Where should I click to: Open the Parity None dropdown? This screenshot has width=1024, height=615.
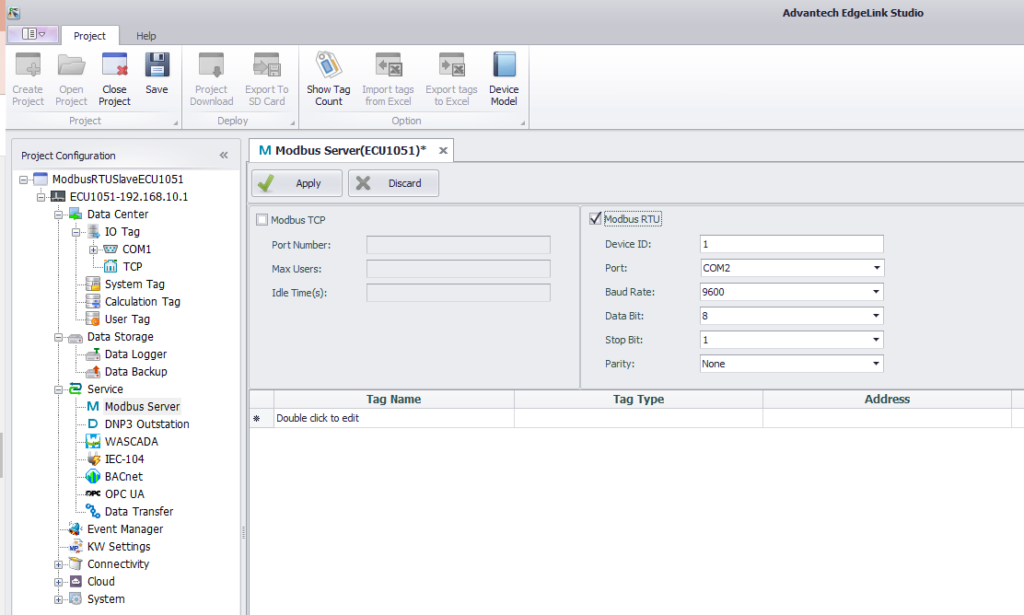coord(876,364)
